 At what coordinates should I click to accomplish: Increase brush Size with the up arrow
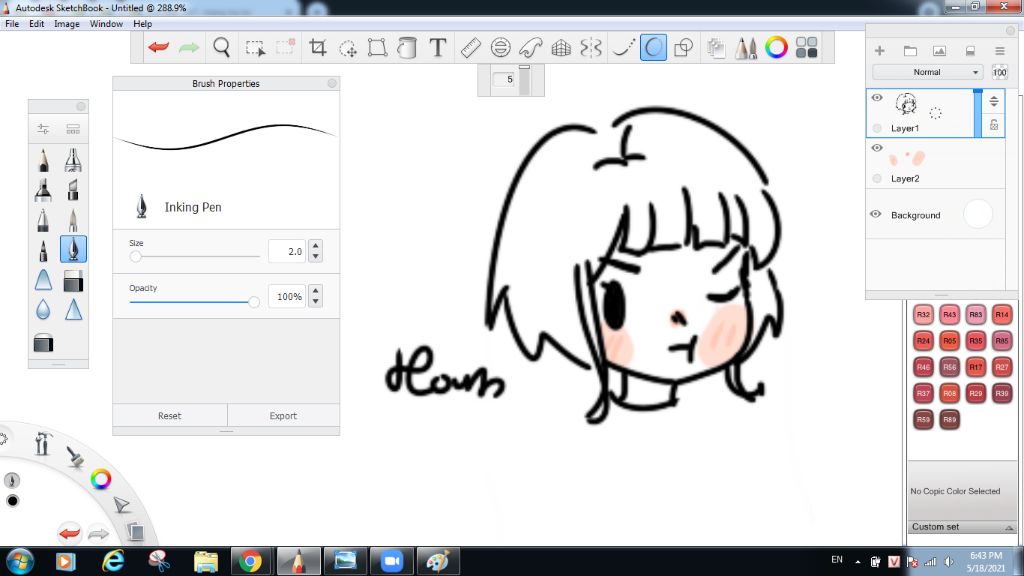tap(316, 246)
